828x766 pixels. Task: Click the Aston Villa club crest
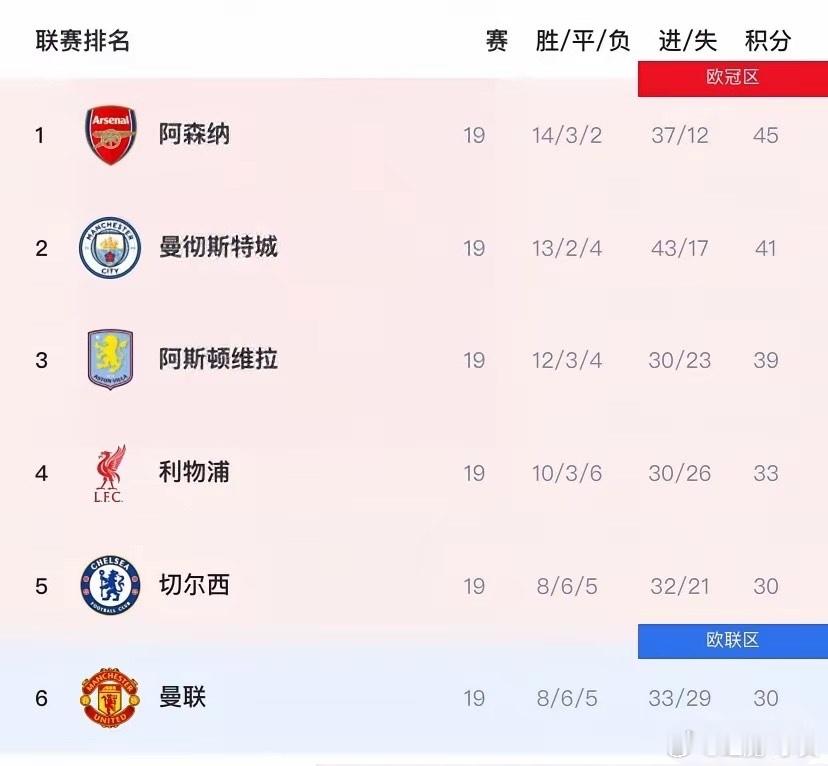[x=110, y=360]
